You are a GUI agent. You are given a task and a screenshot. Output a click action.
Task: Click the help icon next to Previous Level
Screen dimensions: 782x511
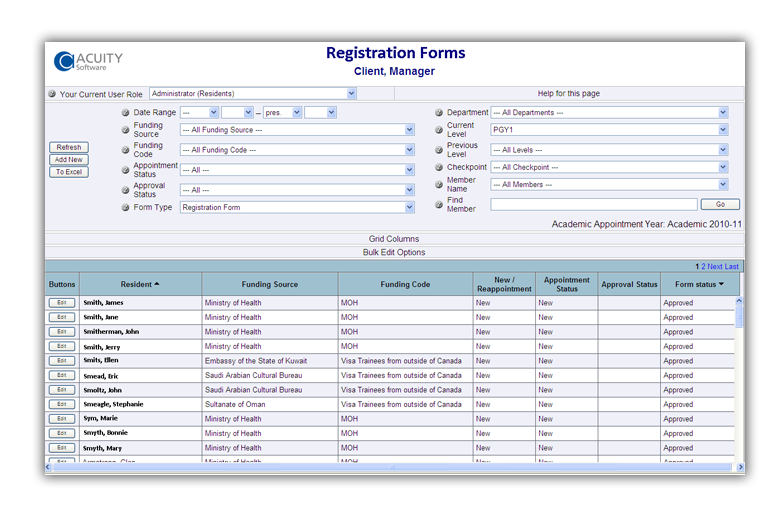pyautogui.click(x=439, y=150)
